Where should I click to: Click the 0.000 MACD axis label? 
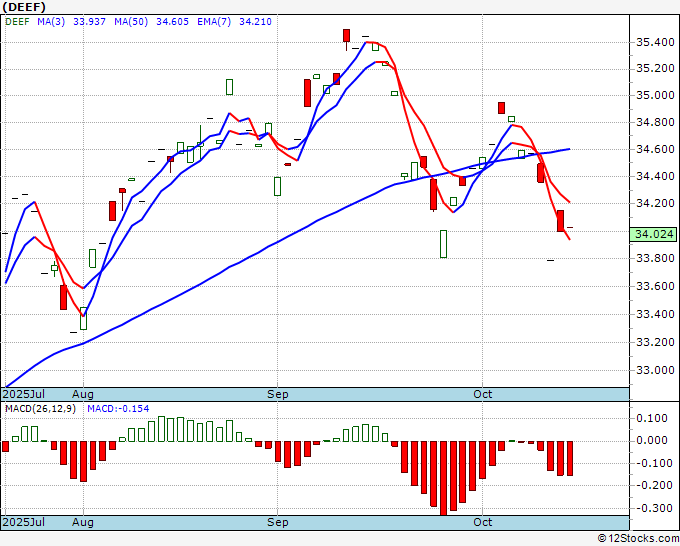[652, 441]
